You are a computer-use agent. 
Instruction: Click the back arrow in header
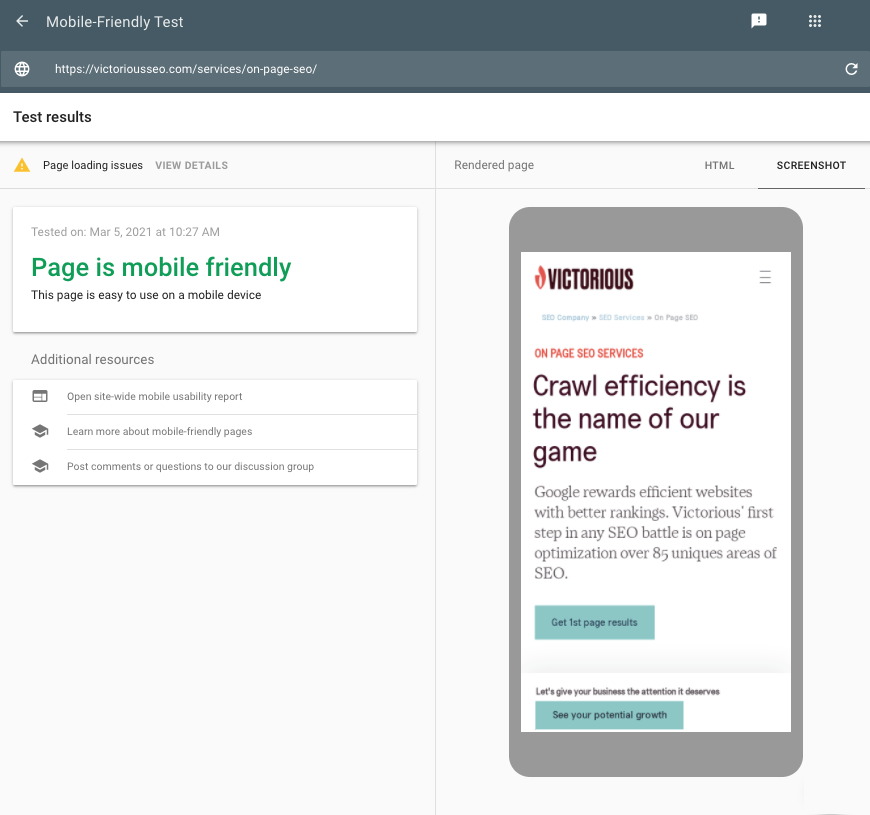[22, 21]
